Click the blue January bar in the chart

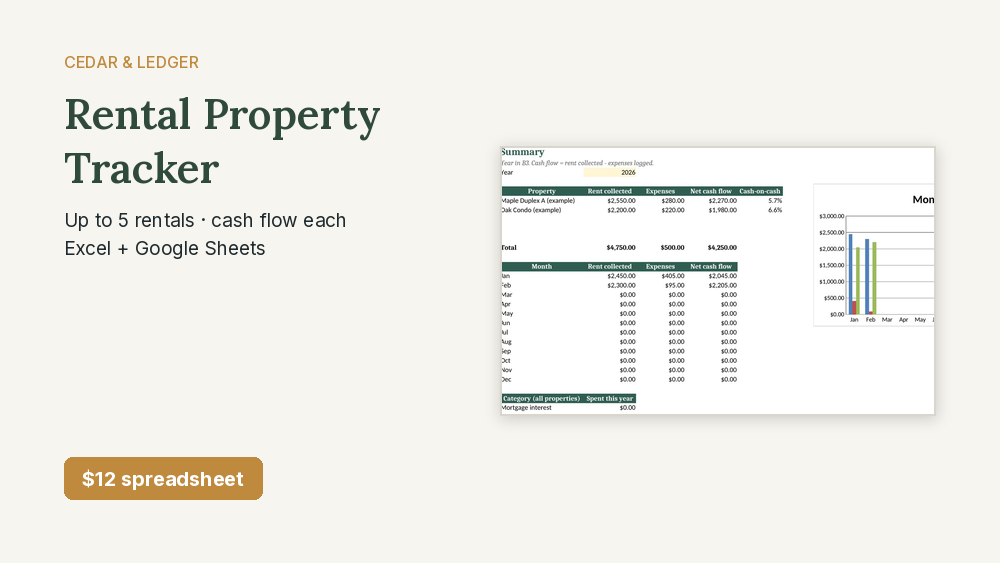pos(850,274)
